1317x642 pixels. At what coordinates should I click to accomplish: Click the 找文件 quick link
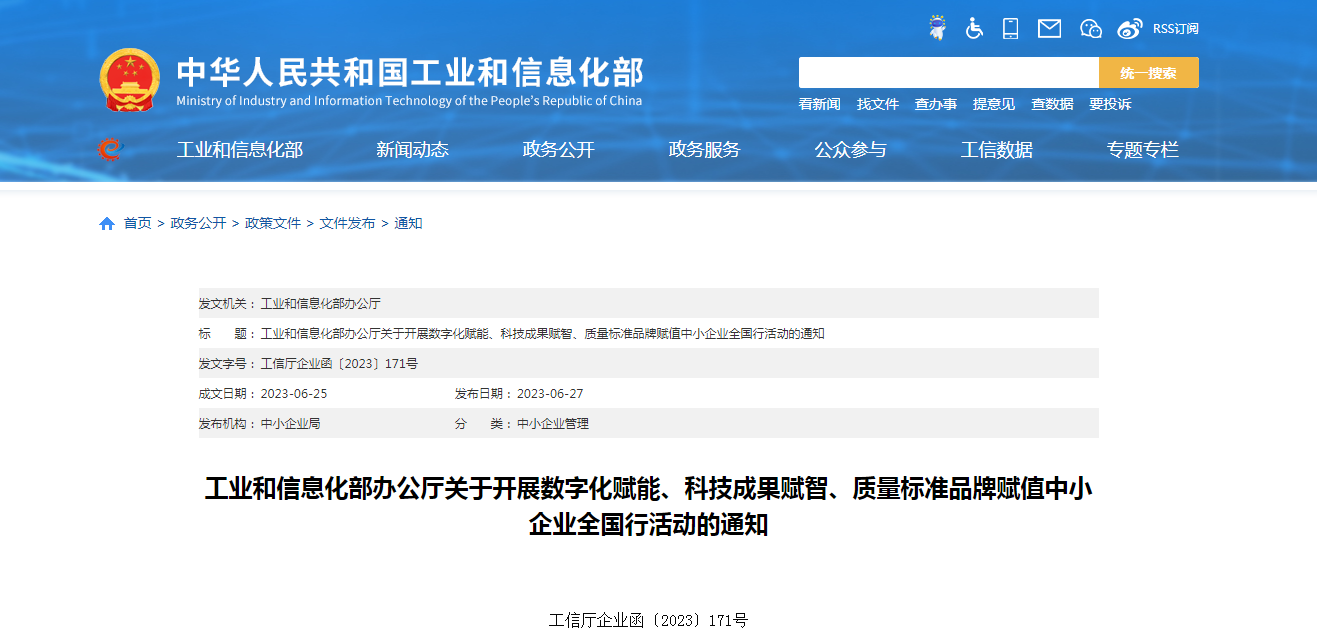(878, 104)
